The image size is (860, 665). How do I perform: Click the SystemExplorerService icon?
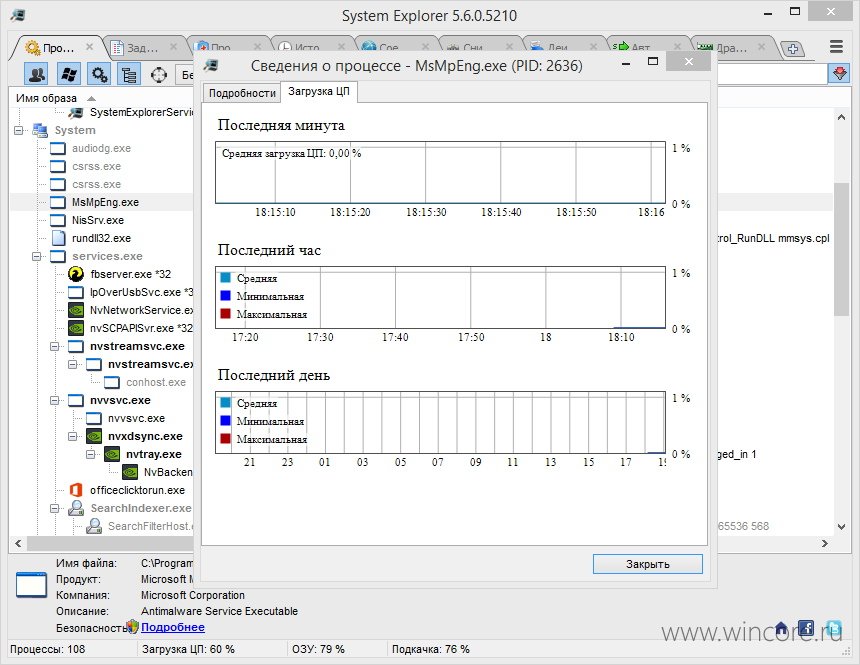[x=75, y=112]
